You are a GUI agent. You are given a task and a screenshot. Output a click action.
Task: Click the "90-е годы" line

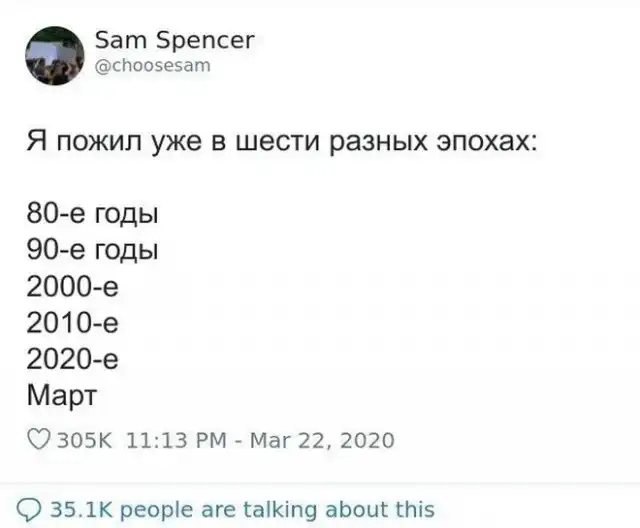(94, 249)
